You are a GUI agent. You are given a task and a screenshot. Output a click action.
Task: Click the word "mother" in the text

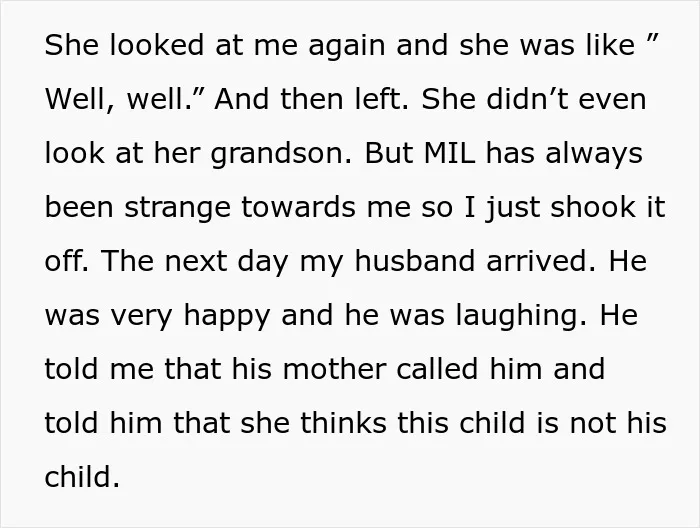pyautogui.click(x=335, y=370)
